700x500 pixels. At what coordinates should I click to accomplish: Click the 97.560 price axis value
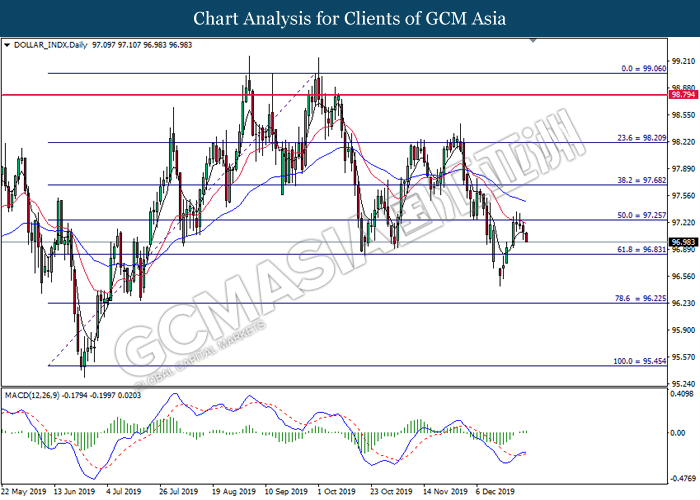click(683, 196)
